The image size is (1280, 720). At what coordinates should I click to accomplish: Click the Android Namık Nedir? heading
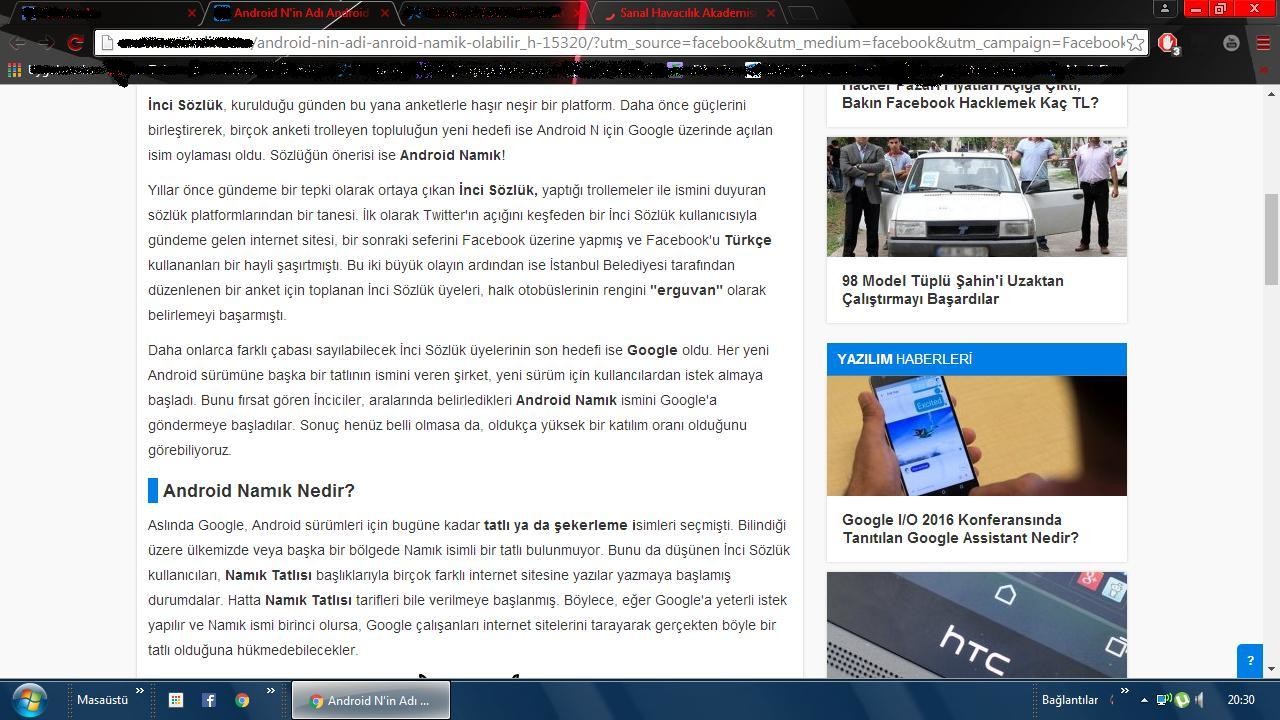[259, 491]
